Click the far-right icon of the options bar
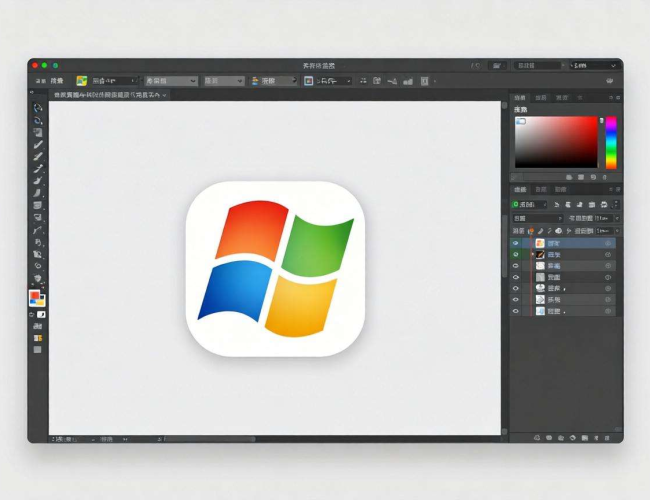The width and height of the screenshot is (650, 500). click(x=609, y=81)
